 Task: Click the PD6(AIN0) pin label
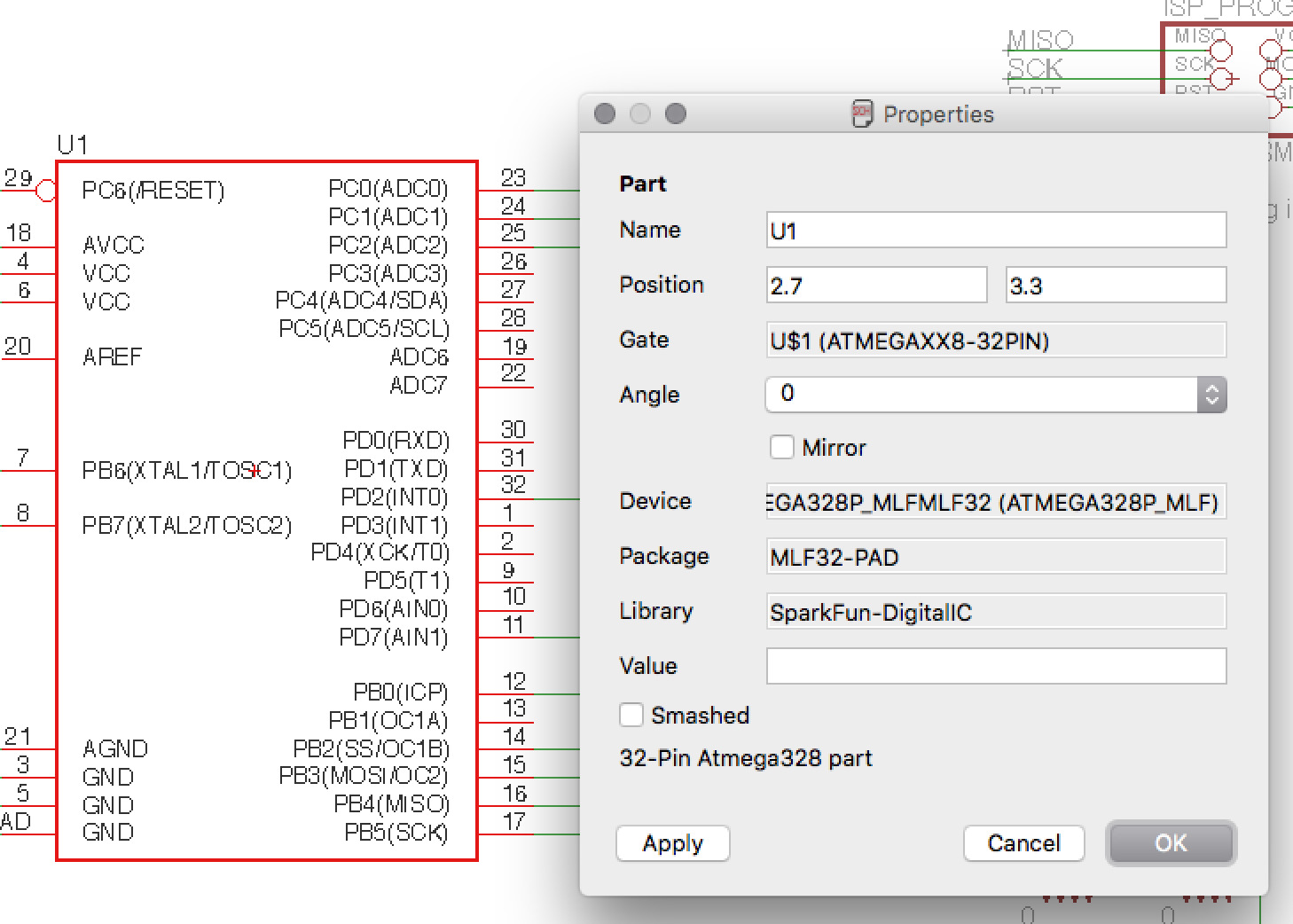394,608
